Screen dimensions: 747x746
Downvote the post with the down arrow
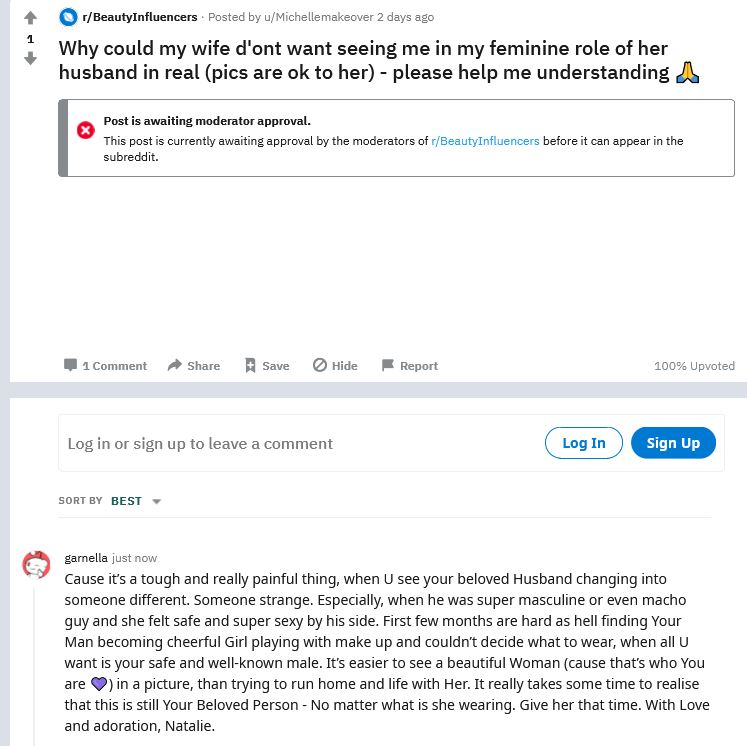pyautogui.click(x=30, y=59)
